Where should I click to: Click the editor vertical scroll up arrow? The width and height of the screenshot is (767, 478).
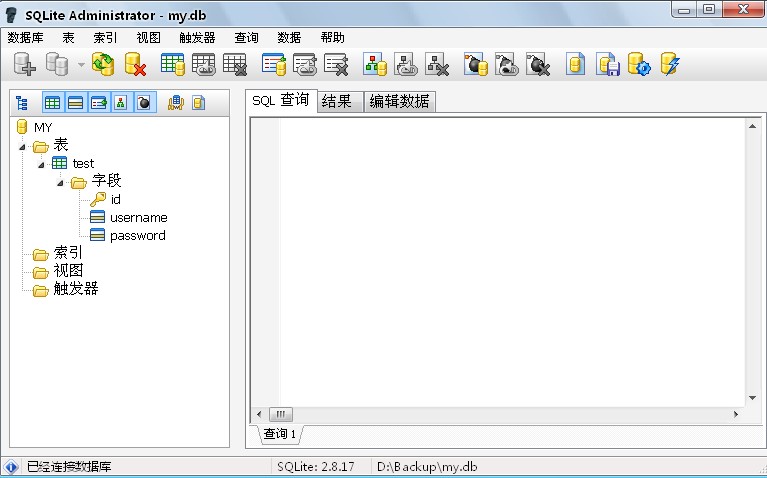point(752,126)
